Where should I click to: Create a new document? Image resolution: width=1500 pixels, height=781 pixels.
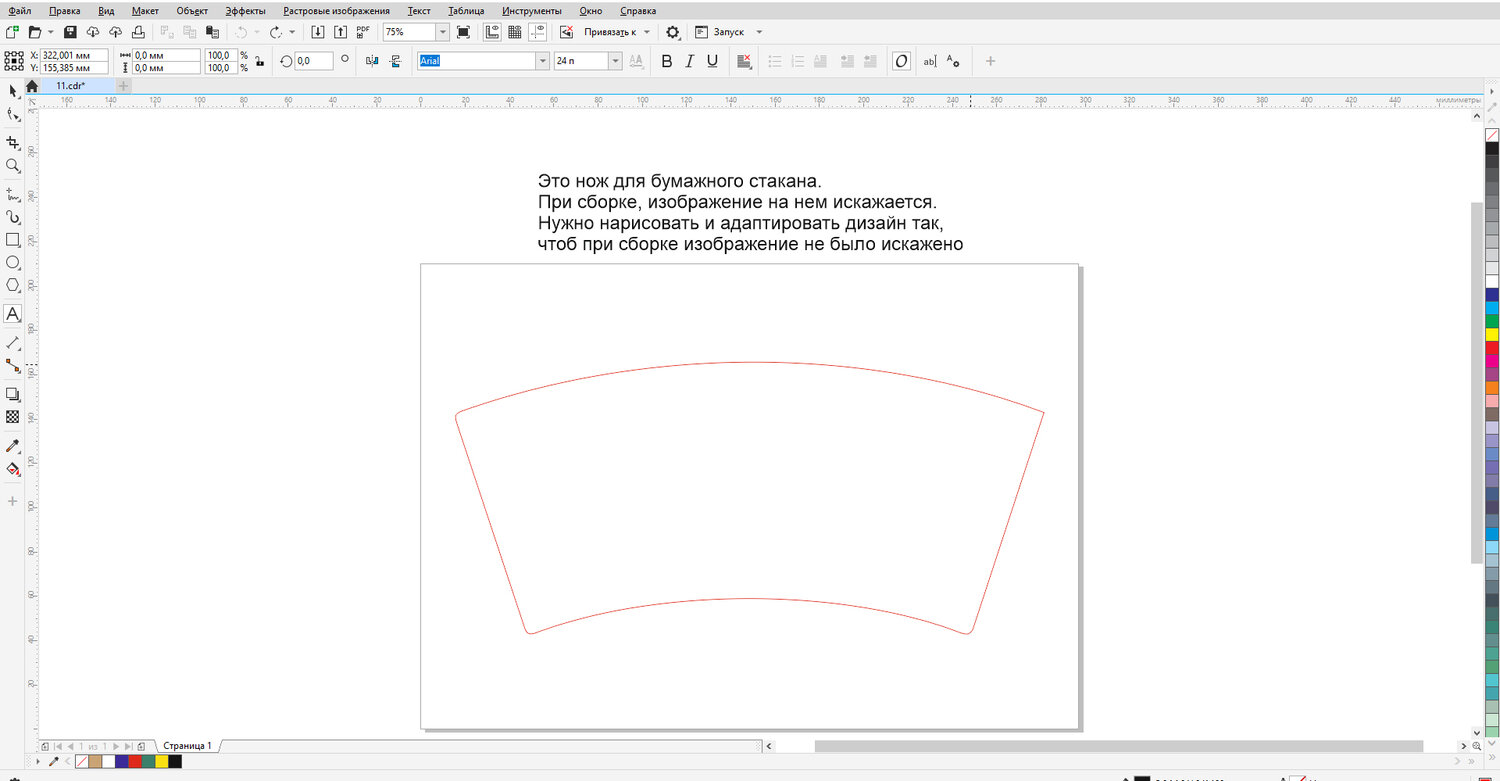coord(13,32)
